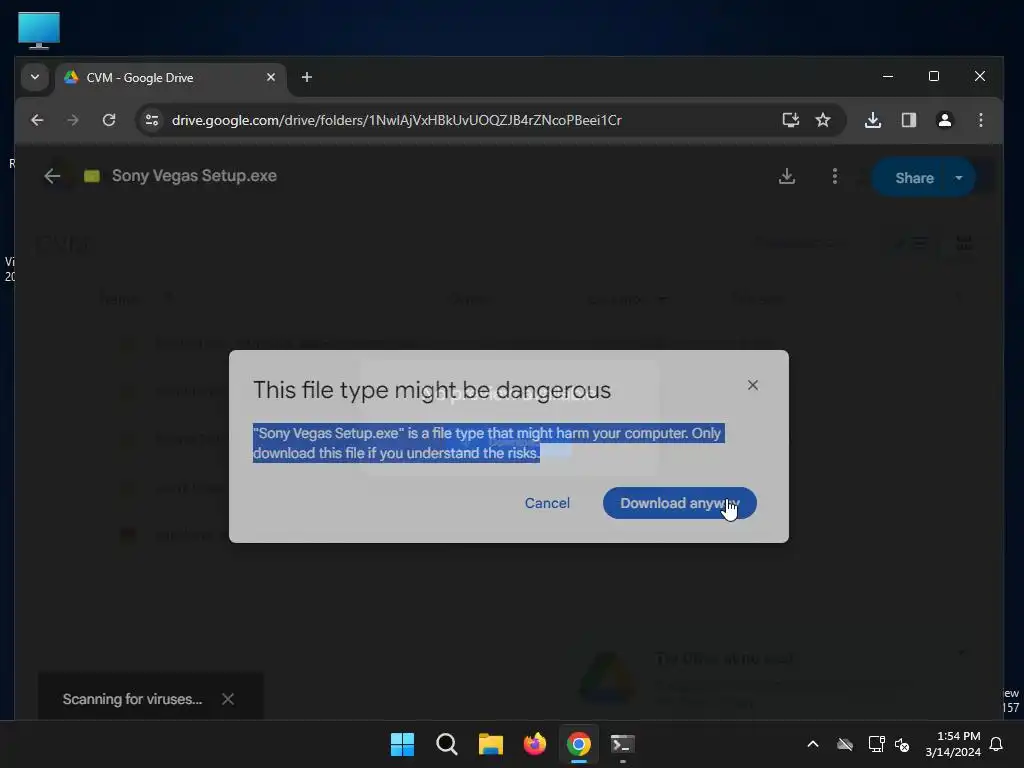Go back from Sony Vegas Setup.exe preview
Image resolution: width=1024 pixels, height=768 pixels.
(x=52, y=176)
